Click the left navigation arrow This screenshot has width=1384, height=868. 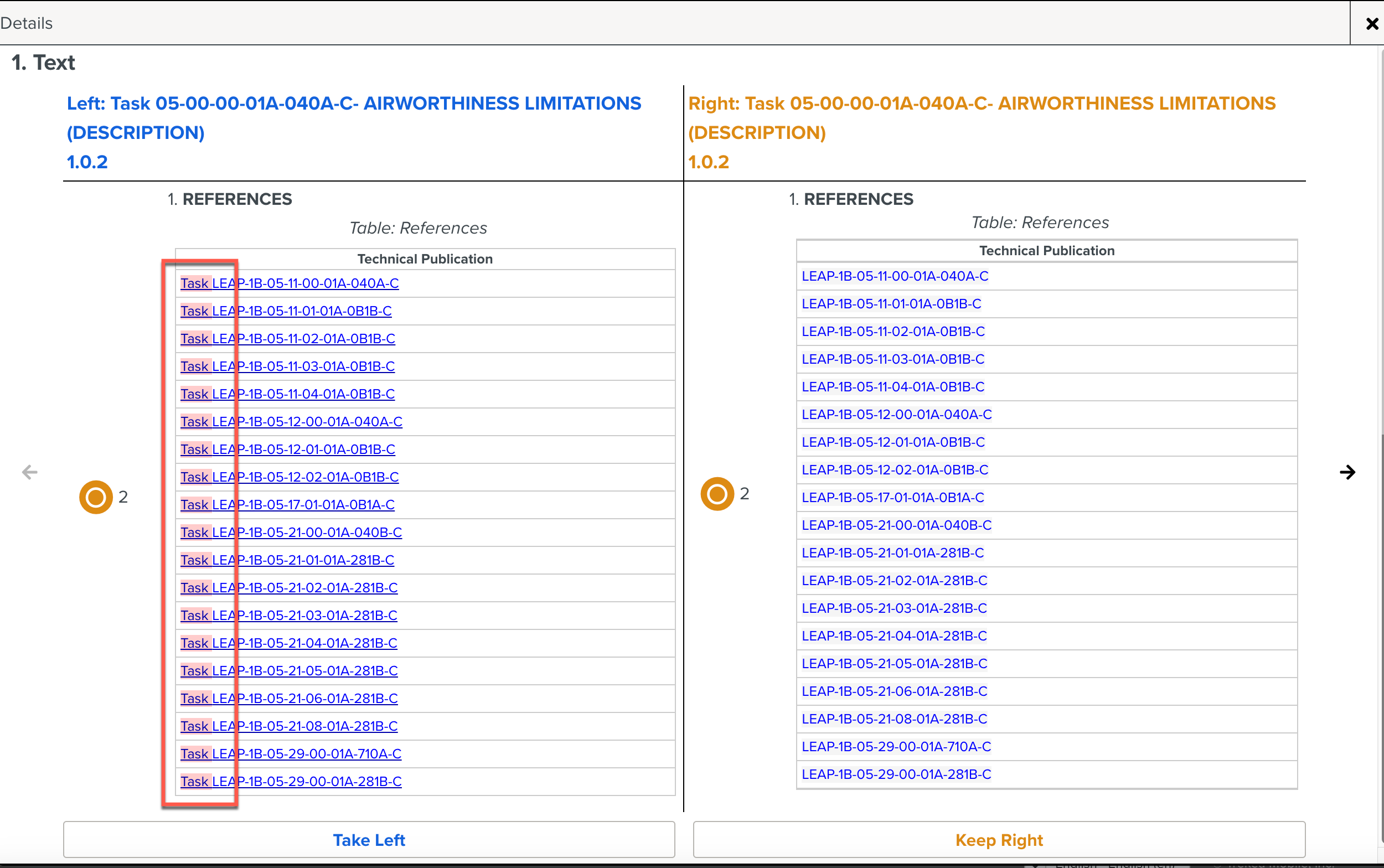click(30, 472)
